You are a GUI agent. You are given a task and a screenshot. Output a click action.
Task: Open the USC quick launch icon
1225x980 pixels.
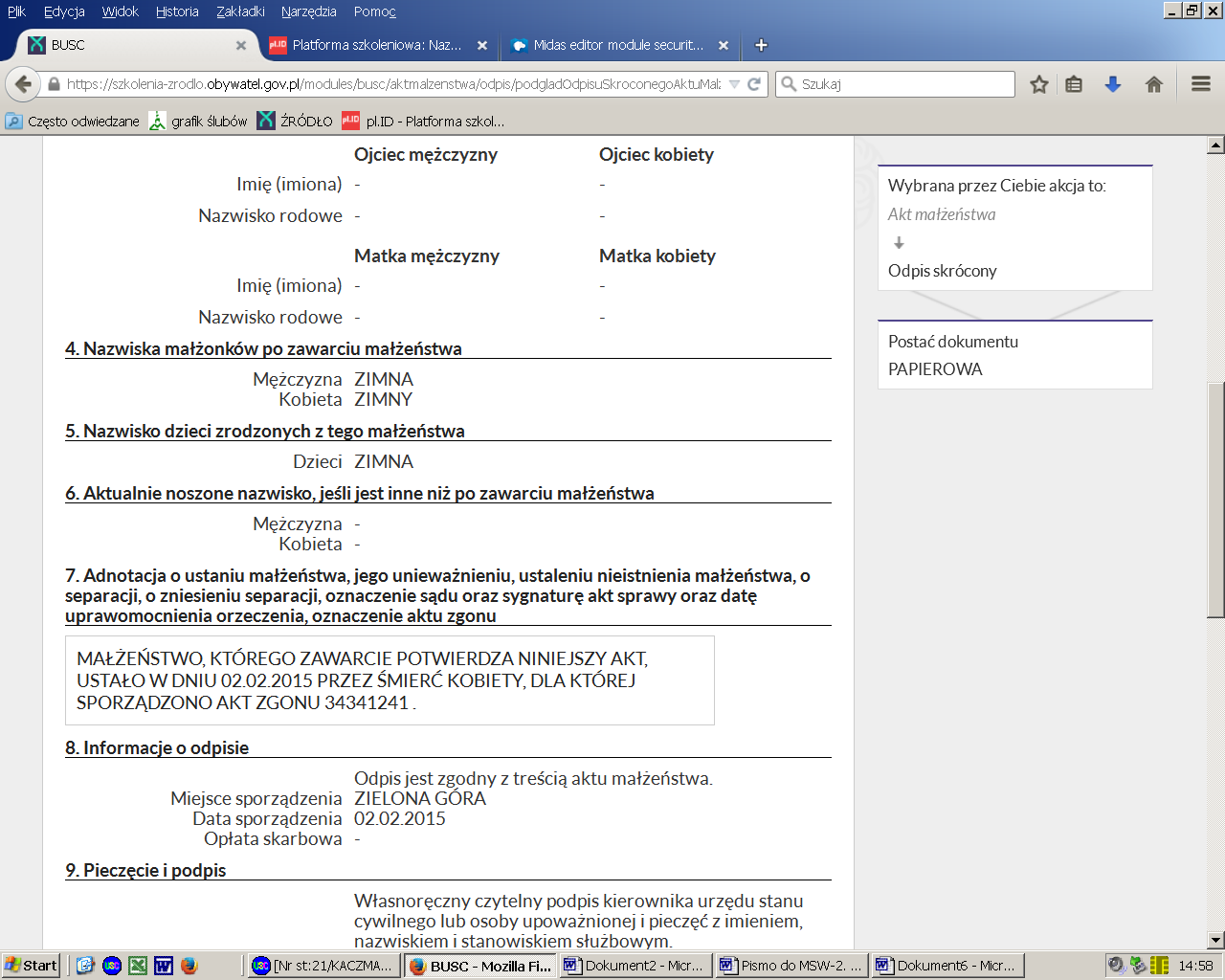(x=111, y=966)
